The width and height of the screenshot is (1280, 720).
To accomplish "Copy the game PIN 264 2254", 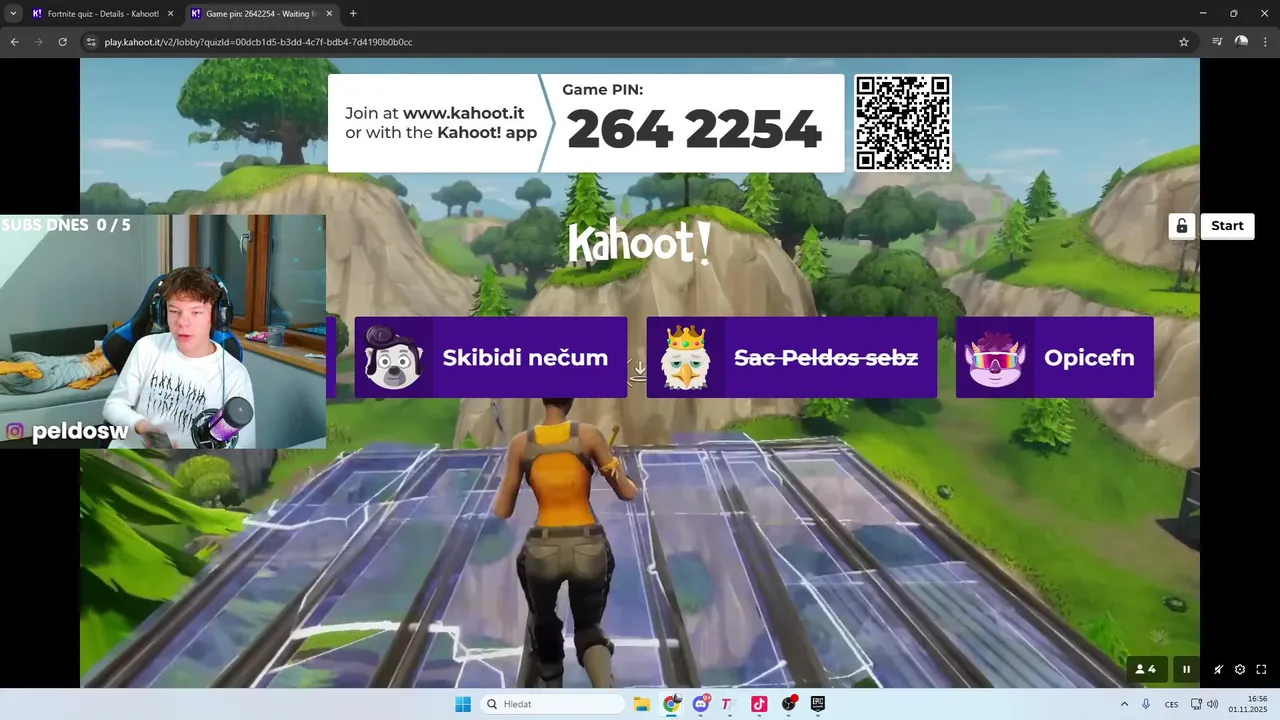I will [694, 130].
